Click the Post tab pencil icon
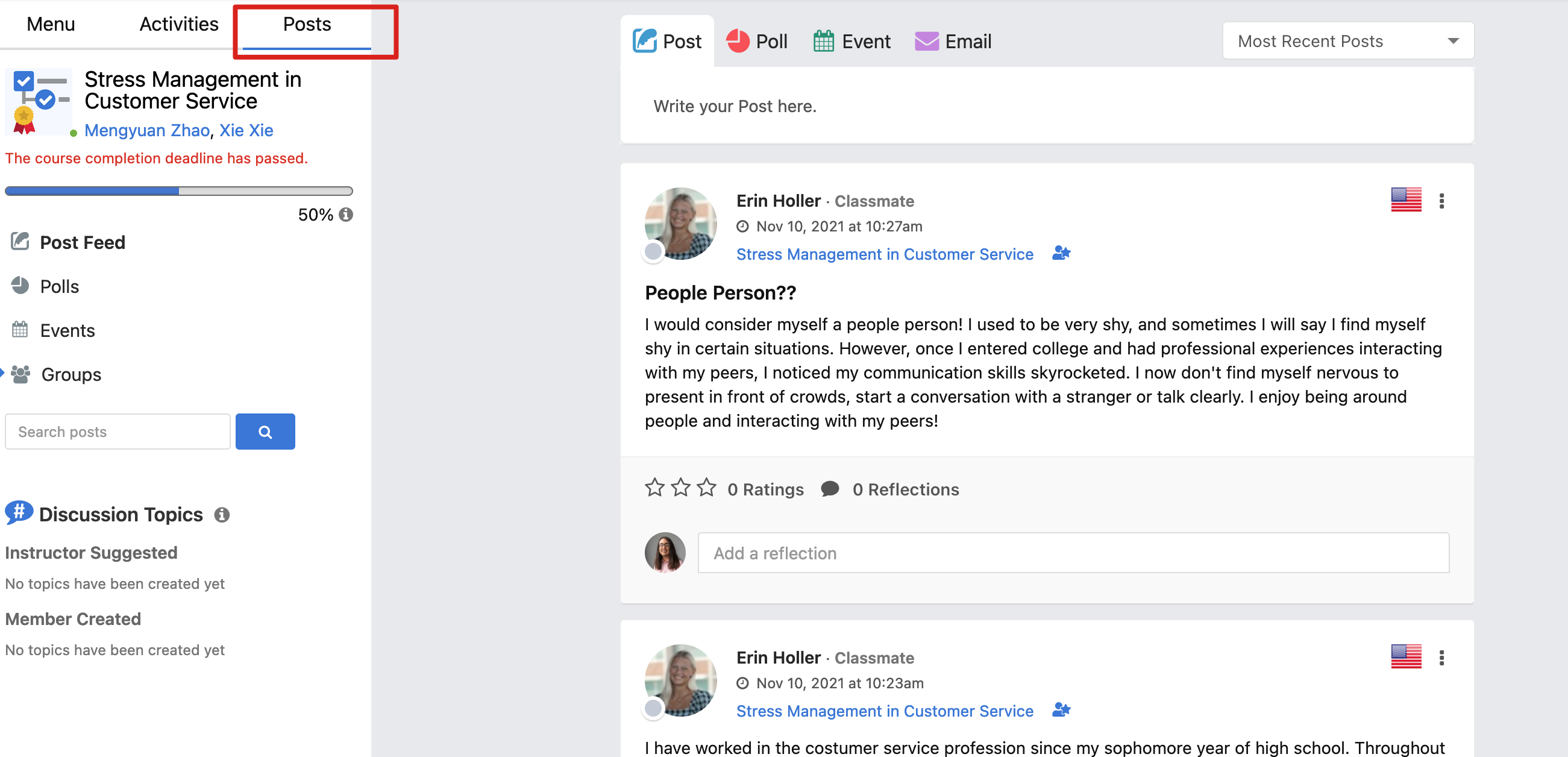Viewport: 1568px width, 757px height. click(644, 41)
